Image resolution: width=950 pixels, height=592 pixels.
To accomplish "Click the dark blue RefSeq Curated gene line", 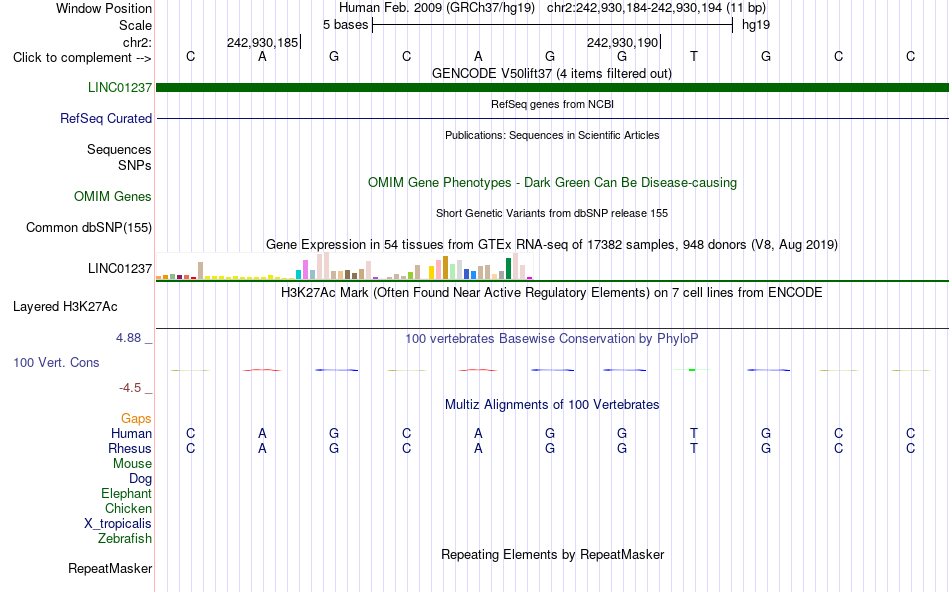I will (552, 118).
